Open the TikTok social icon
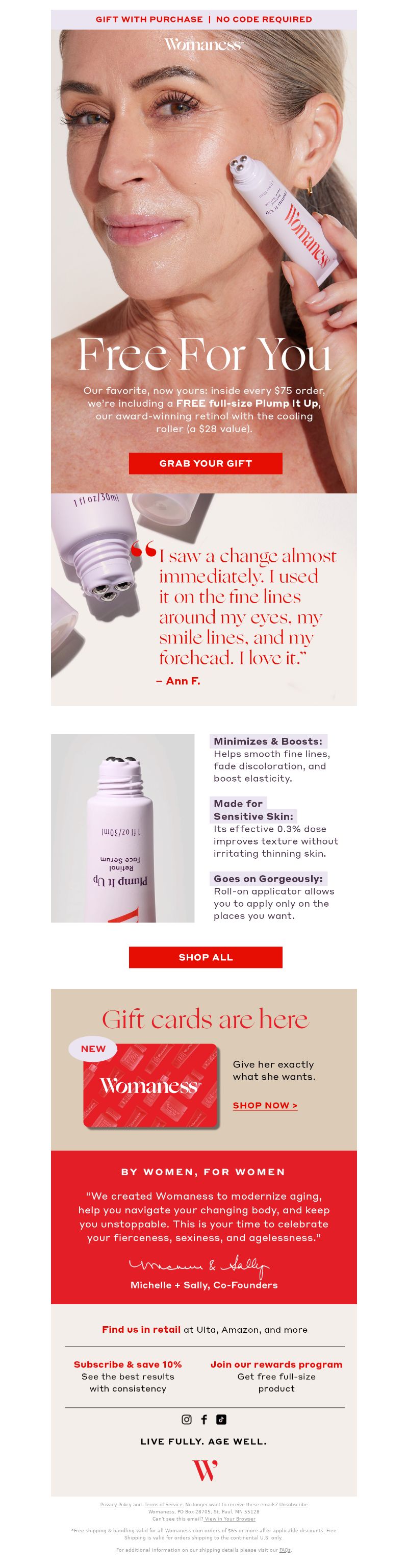 (221, 1419)
